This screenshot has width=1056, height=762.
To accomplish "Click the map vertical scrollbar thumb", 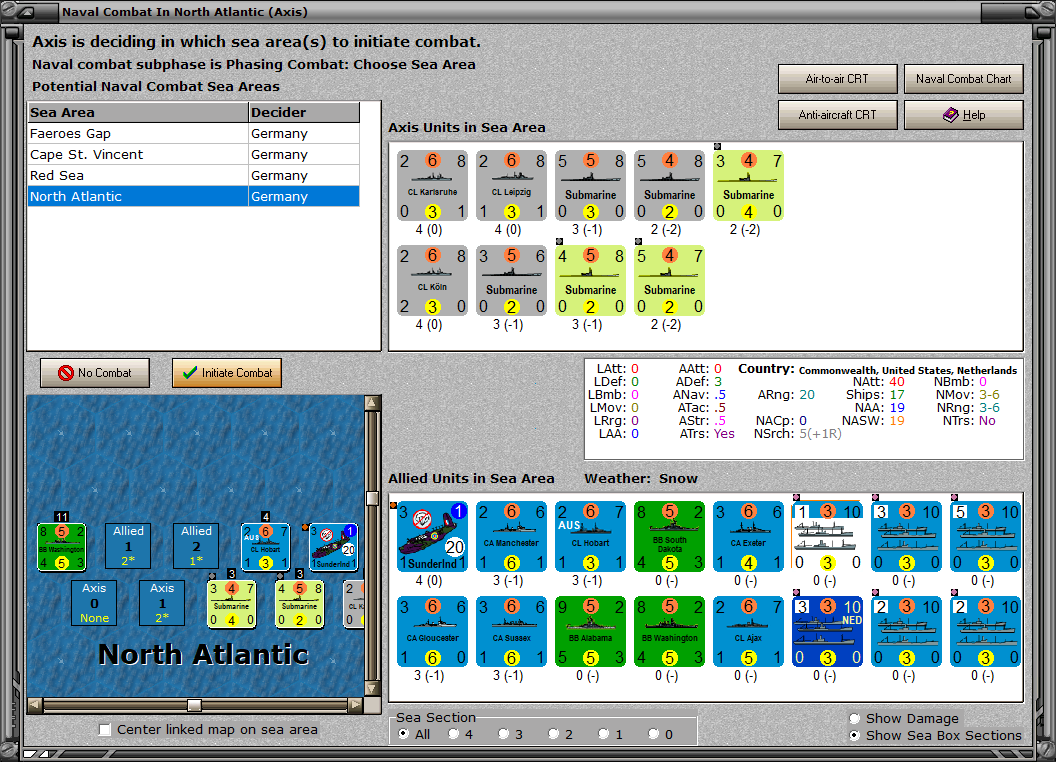I will point(372,498).
